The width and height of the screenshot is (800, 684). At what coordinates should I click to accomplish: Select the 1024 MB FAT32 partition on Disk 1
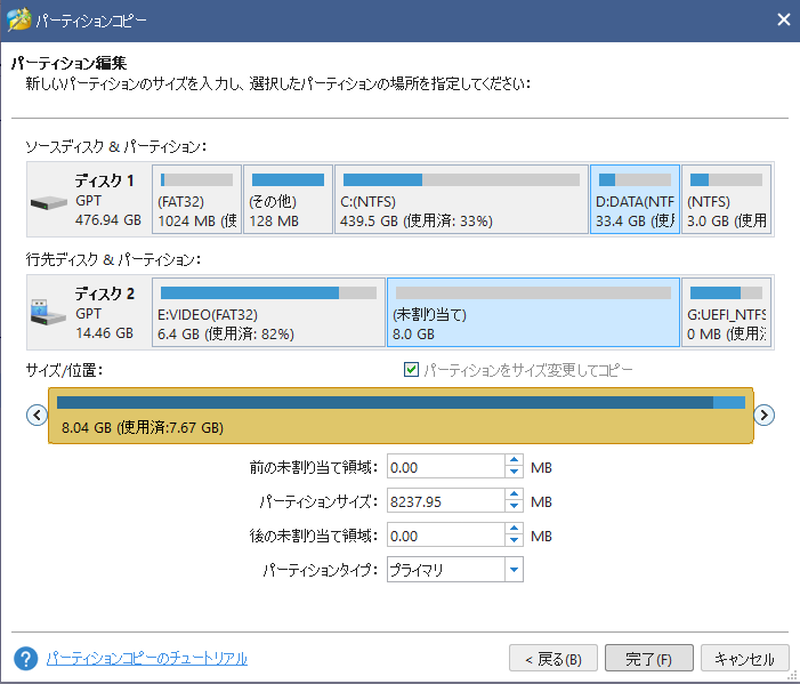197,199
